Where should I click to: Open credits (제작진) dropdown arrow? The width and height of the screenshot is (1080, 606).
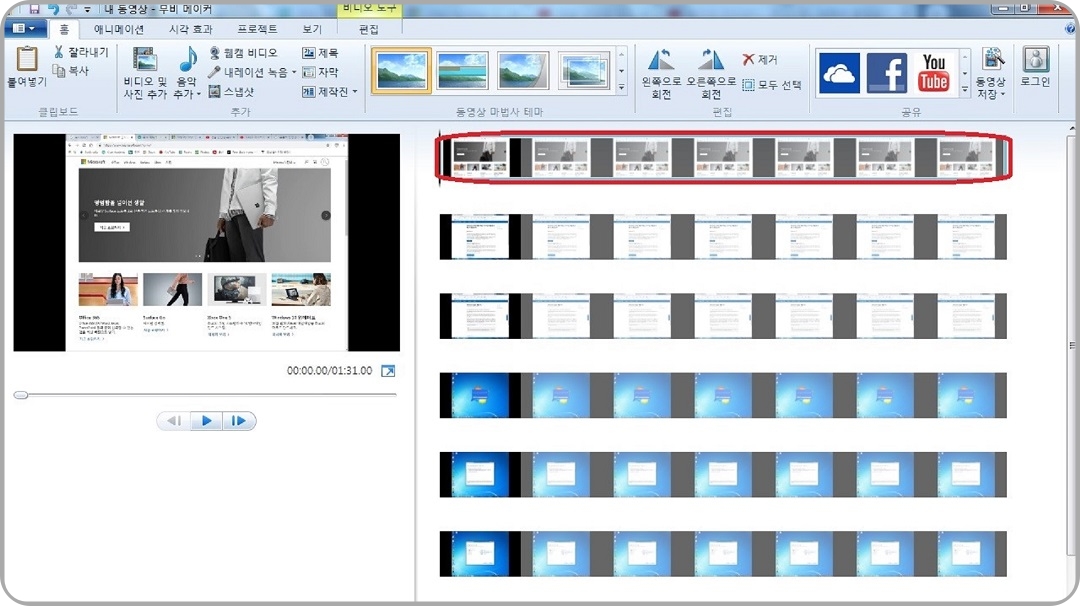355,92
